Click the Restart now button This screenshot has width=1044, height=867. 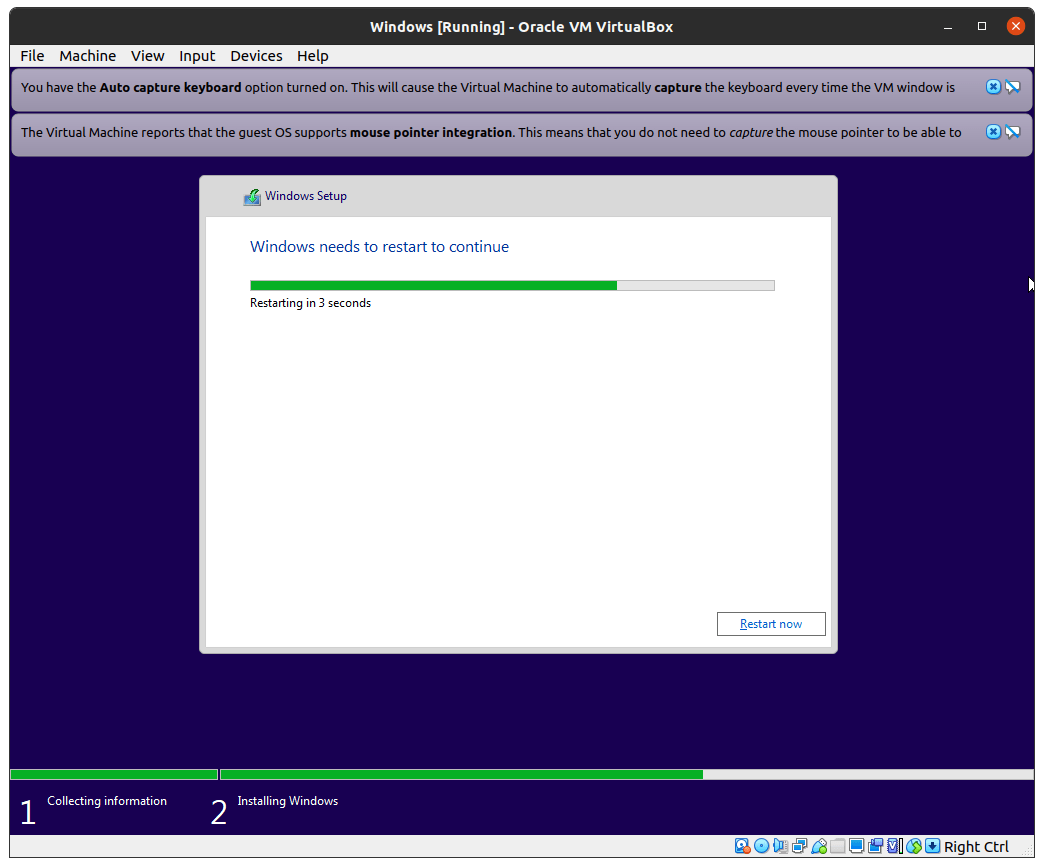point(770,624)
